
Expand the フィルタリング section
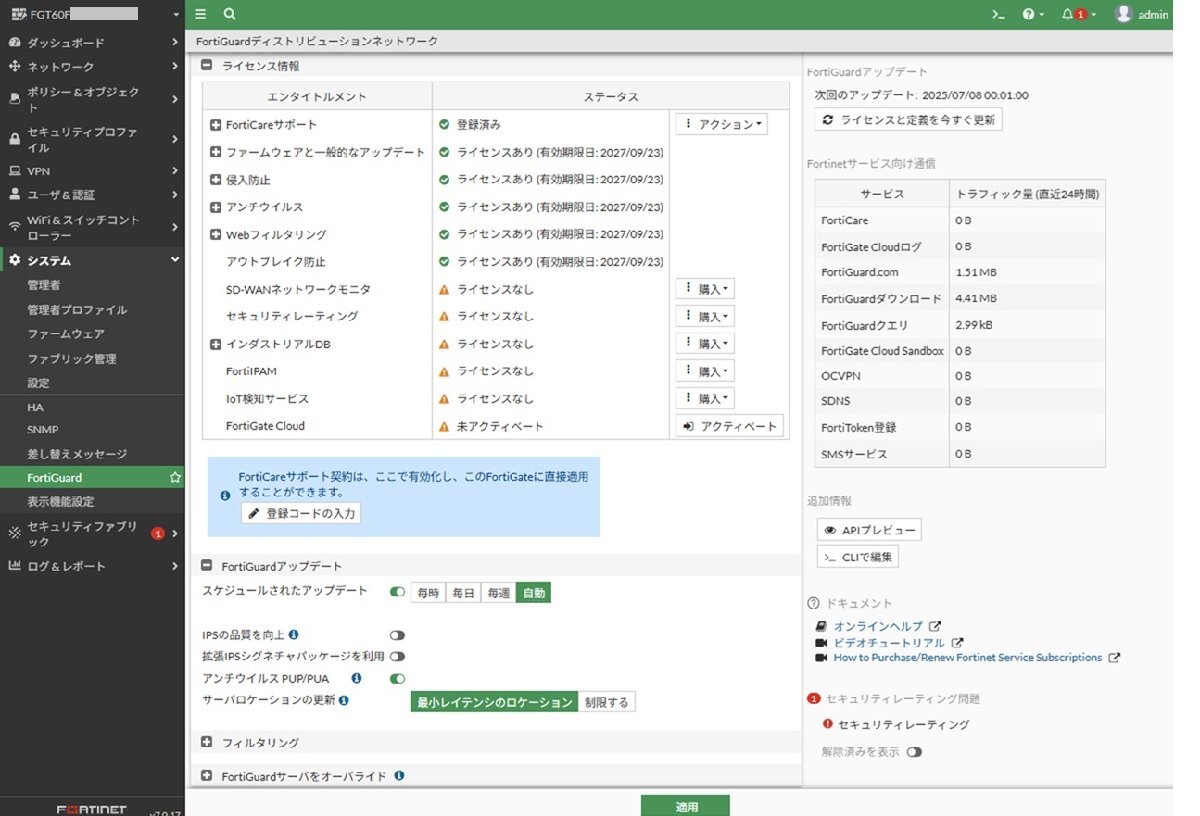[207, 742]
